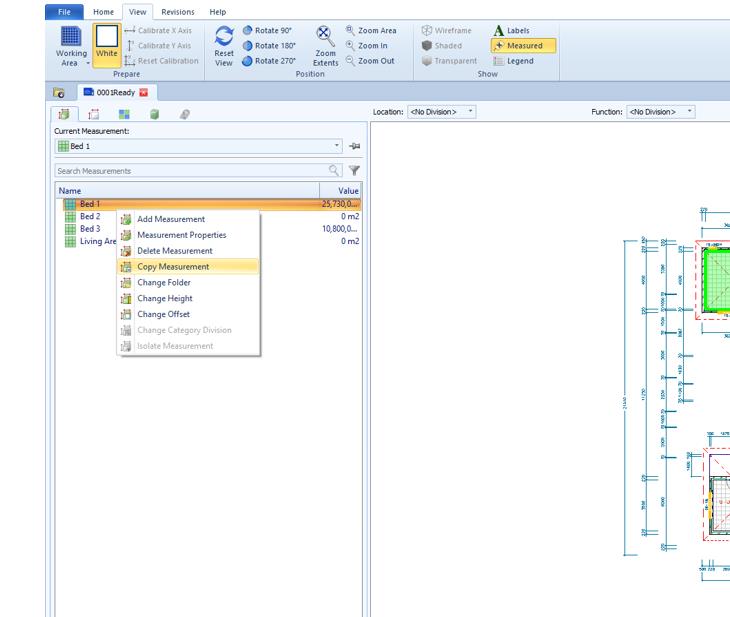Click in the Search Measurements field
This screenshot has width=730, height=617.
(190, 171)
